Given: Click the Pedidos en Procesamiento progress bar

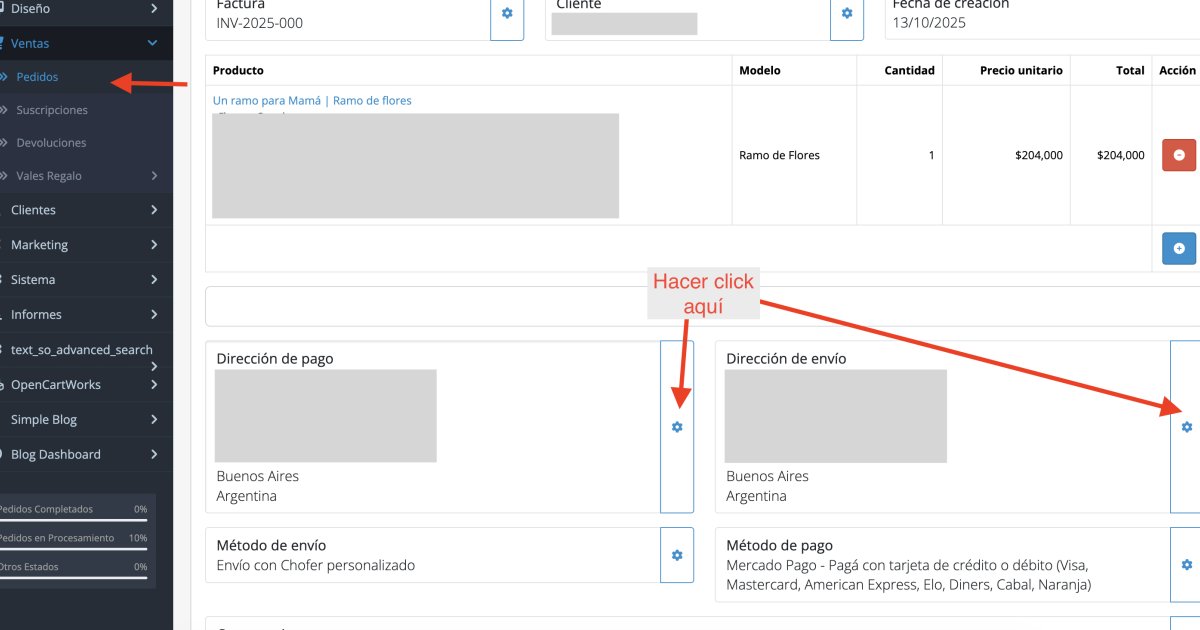Looking at the screenshot, I should coord(72,548).
